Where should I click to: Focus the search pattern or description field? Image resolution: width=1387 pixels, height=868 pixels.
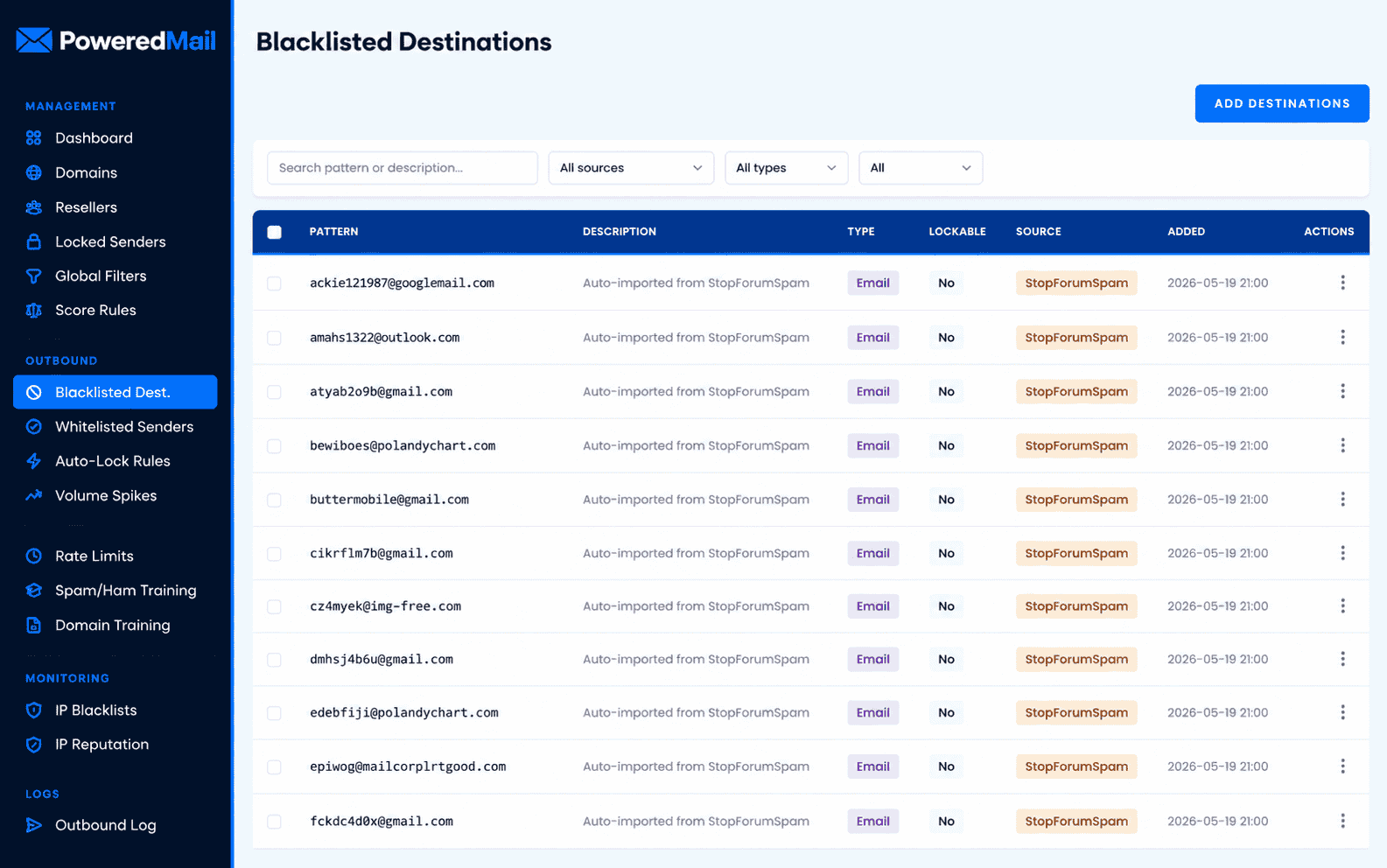(x=403, y=168)
